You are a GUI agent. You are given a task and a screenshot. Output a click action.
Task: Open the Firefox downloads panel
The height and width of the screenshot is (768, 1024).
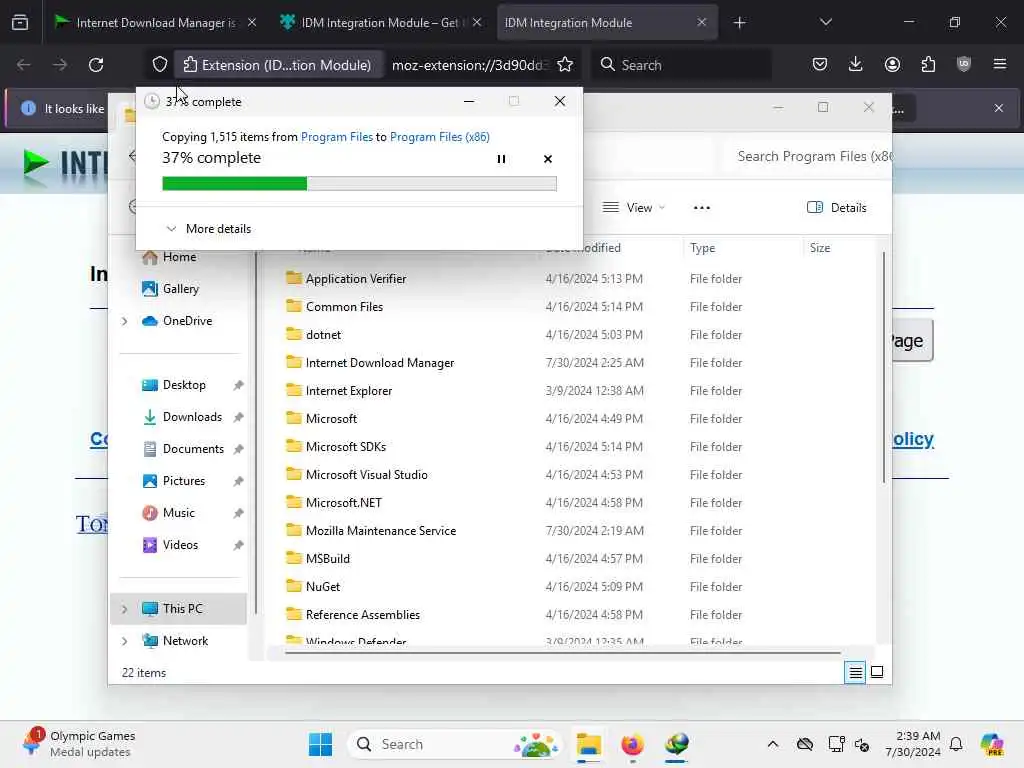coord(856,65)
